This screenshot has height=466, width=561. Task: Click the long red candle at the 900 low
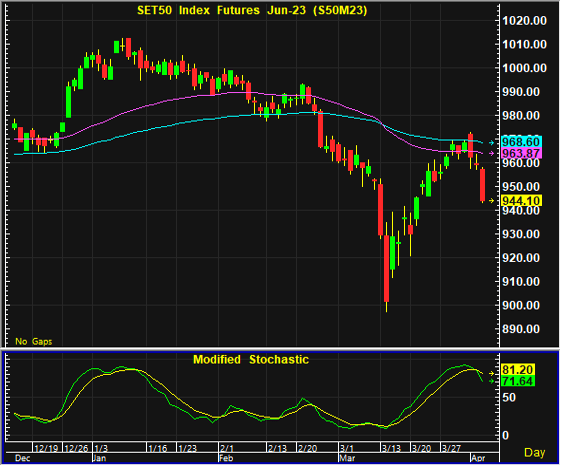[x=386, y=268]
